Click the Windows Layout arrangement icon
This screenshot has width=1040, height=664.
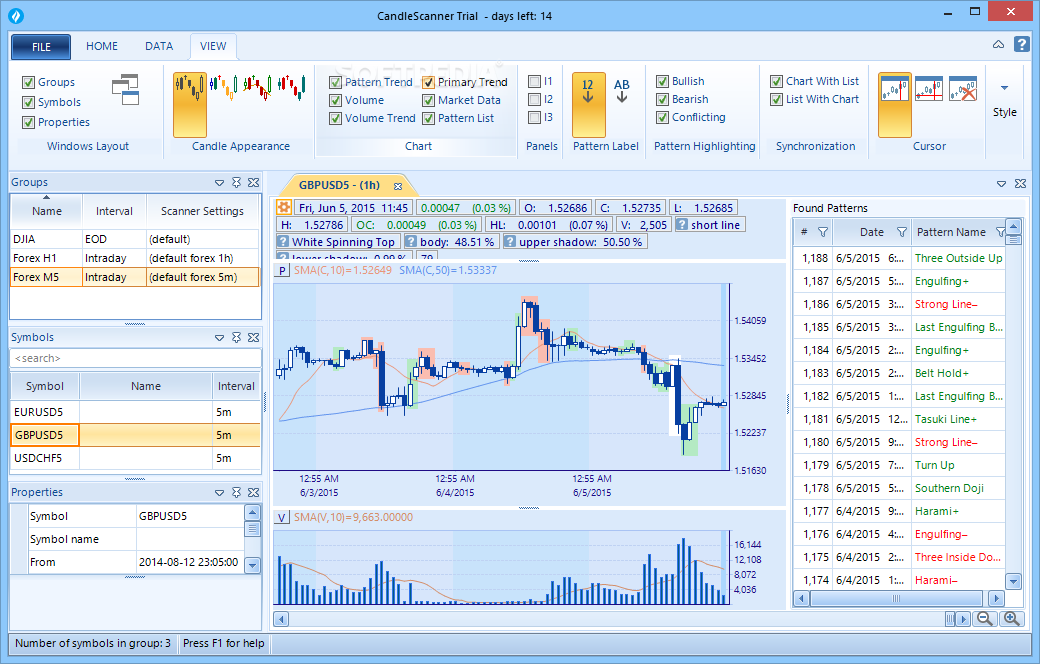point(125,90)
